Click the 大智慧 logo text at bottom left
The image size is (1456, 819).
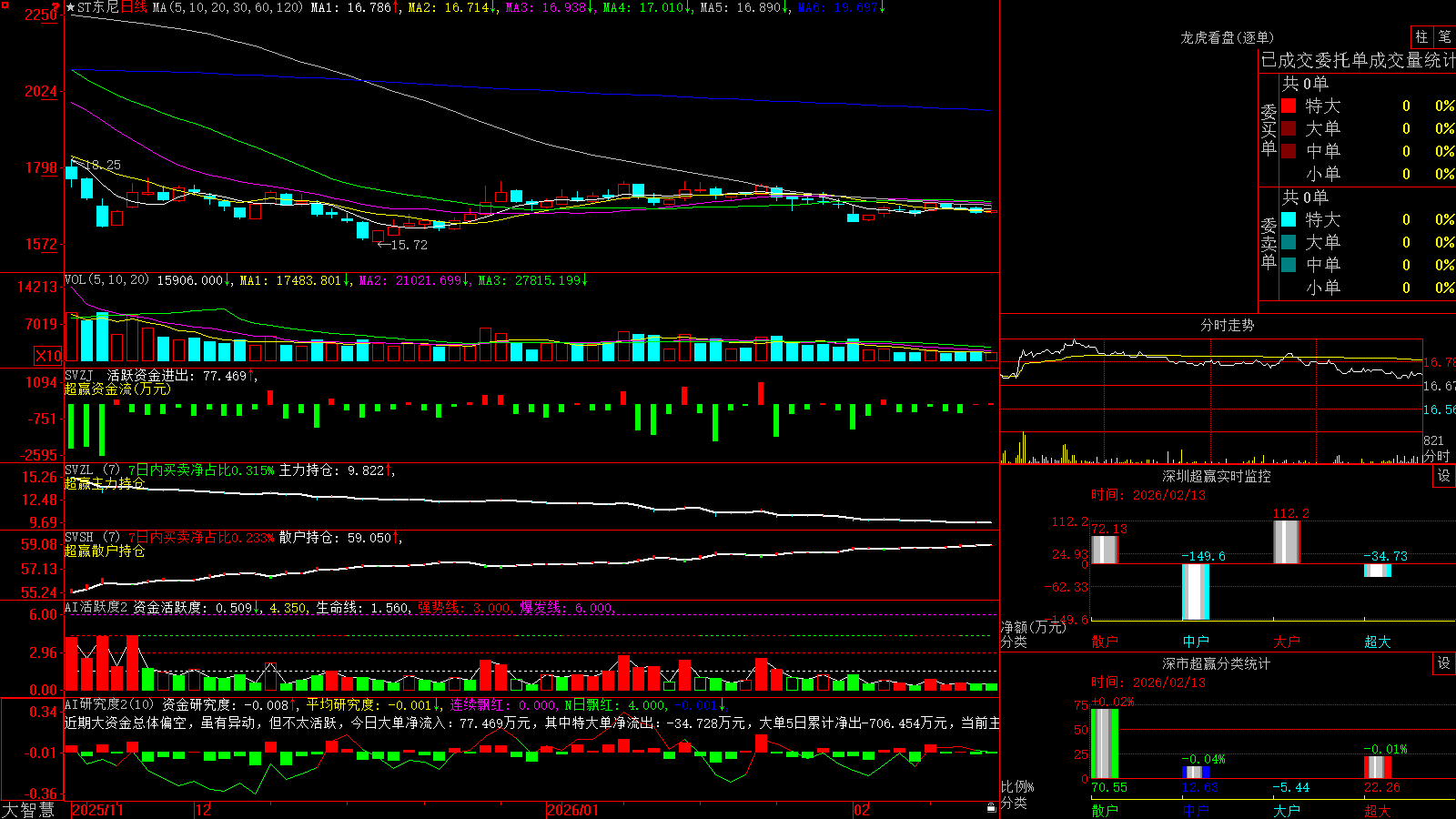pyautogui.click(x=28, y=810)
